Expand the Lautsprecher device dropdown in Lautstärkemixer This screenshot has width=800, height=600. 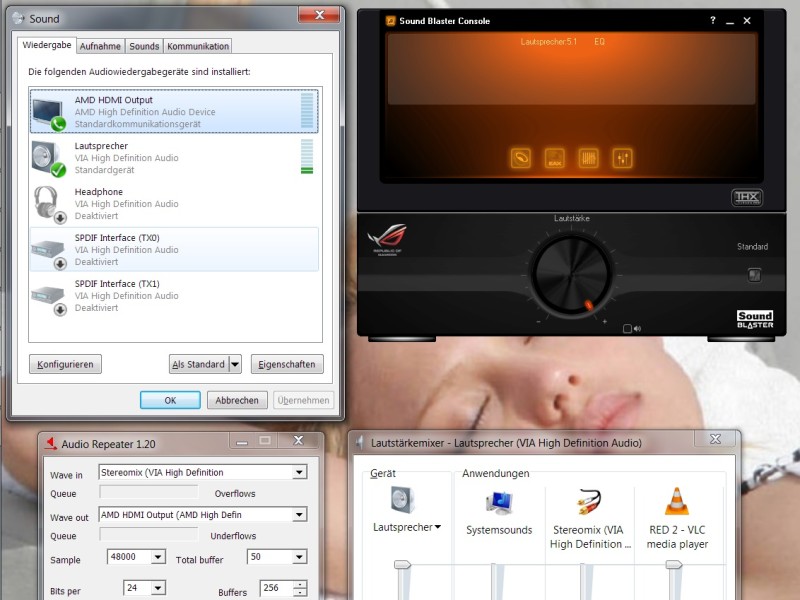(438, 527)
